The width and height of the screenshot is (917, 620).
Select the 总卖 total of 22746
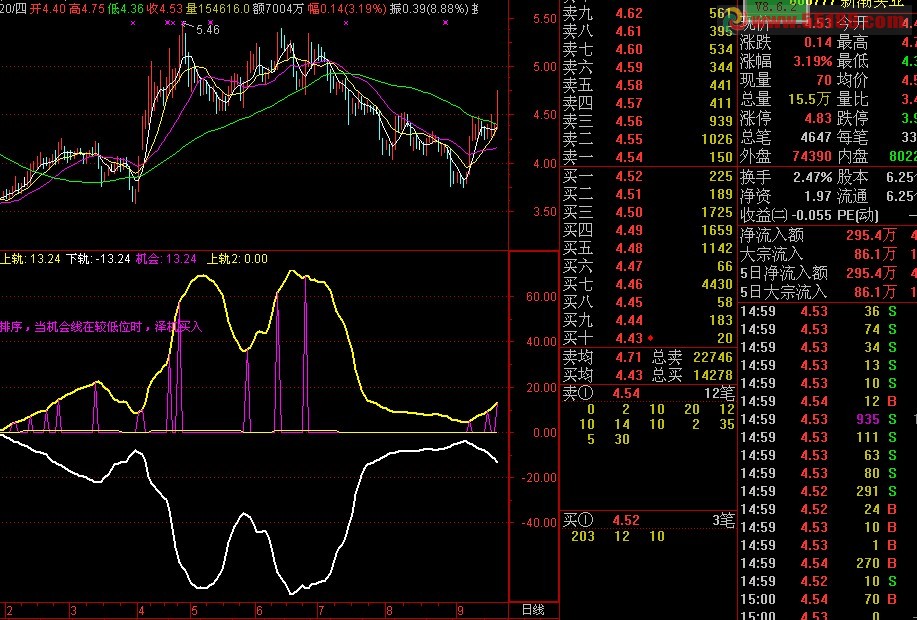point(712,357)
